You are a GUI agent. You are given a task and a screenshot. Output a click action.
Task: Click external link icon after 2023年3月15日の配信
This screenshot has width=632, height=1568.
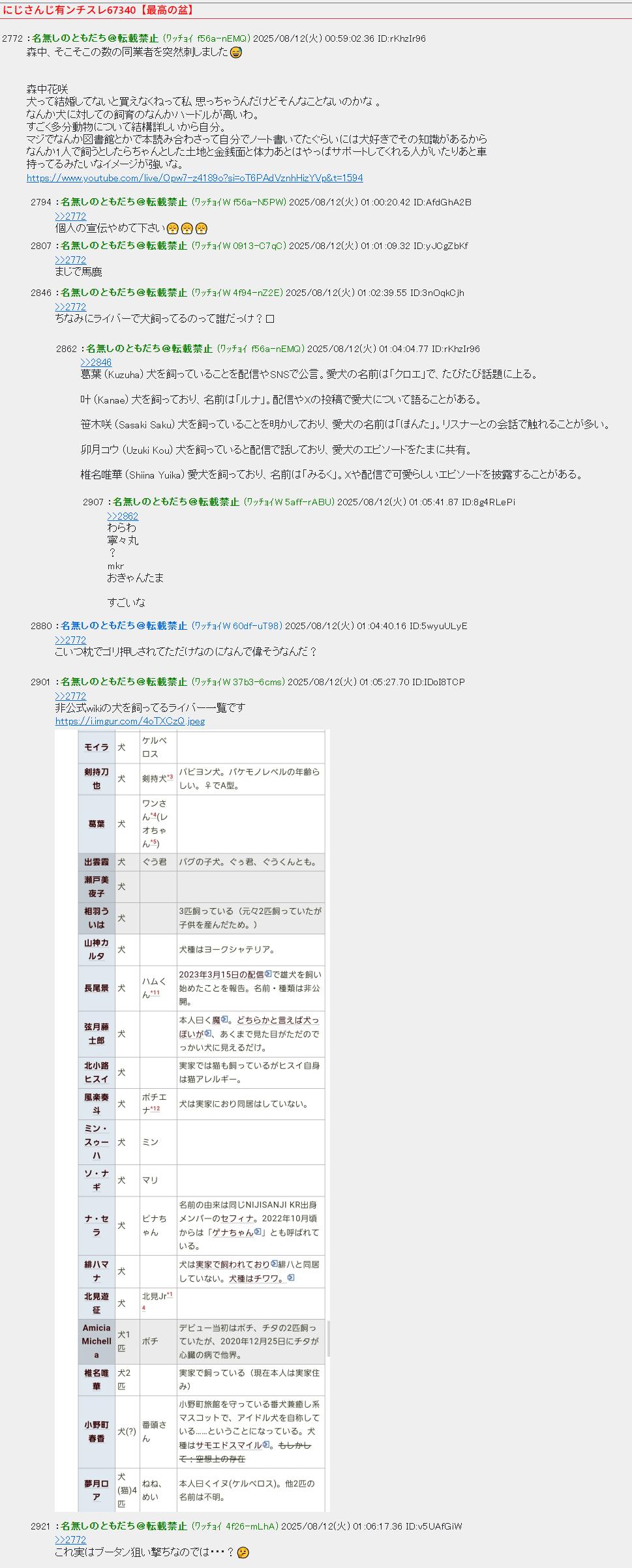[x=268, y=974]
